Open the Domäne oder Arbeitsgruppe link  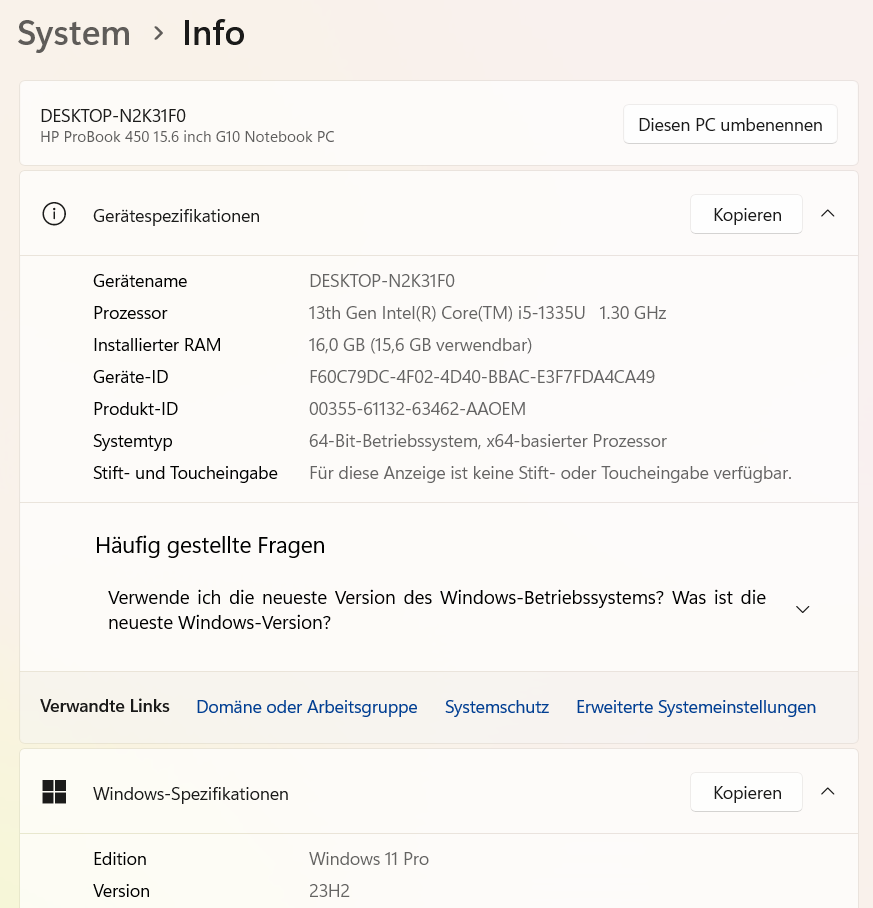[x=307, y=706]
